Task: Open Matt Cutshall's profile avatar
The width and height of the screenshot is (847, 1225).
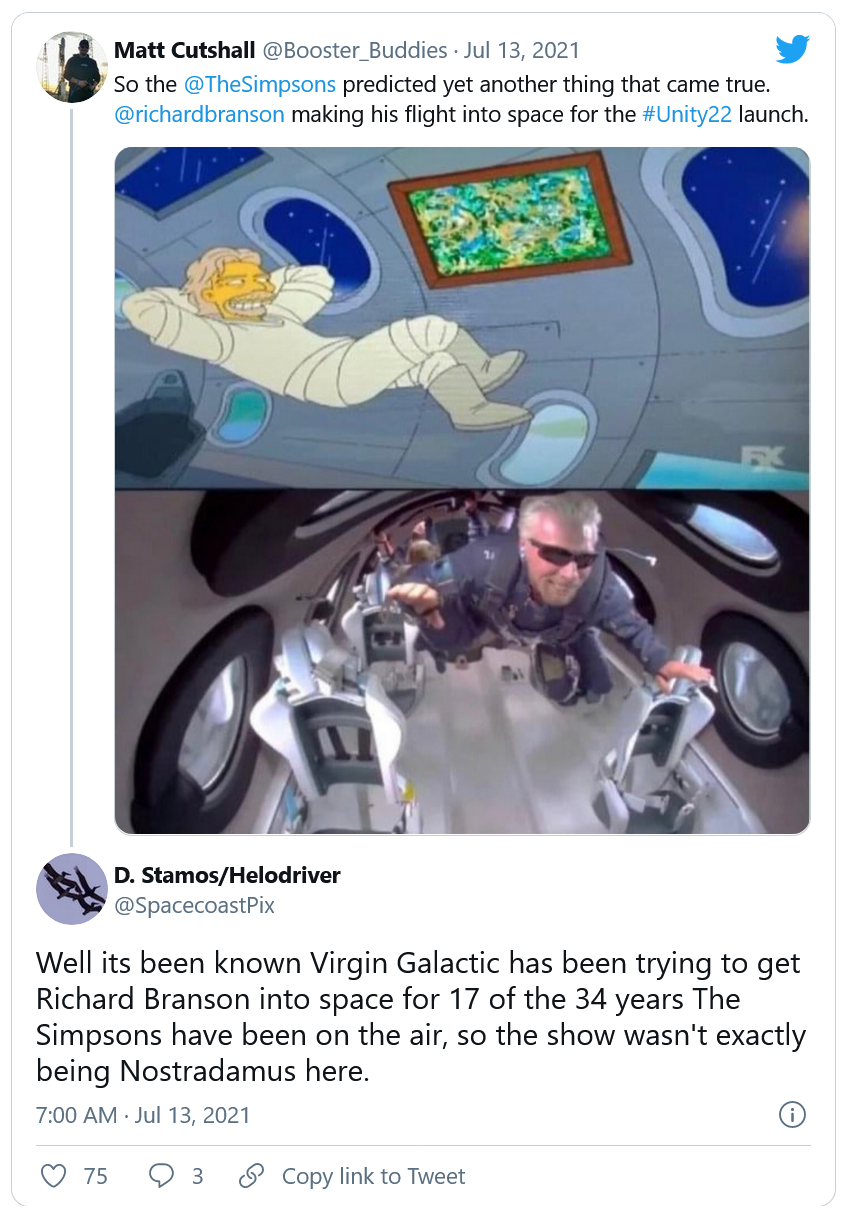Action: click(71, 67)
